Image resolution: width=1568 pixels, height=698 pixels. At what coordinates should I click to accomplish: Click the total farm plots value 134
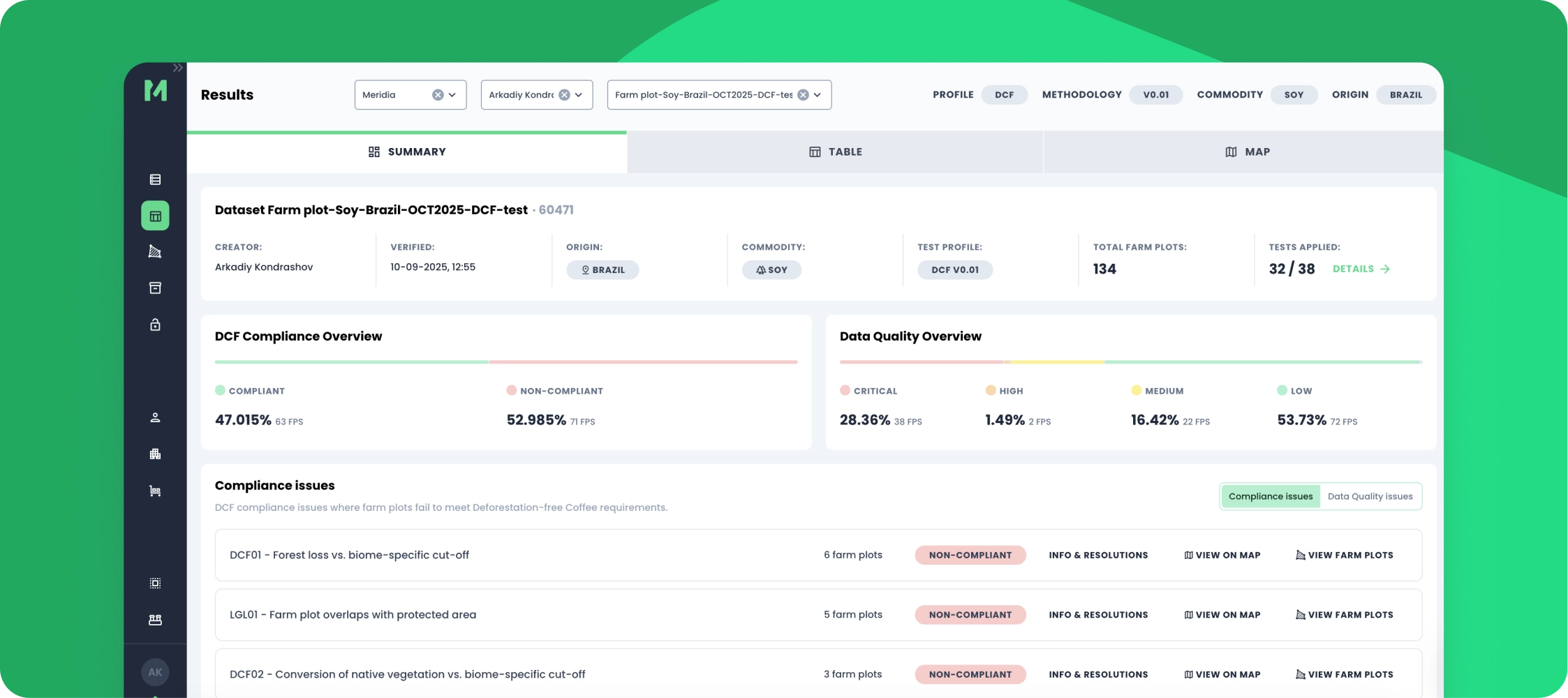[x=1104, y=269]
